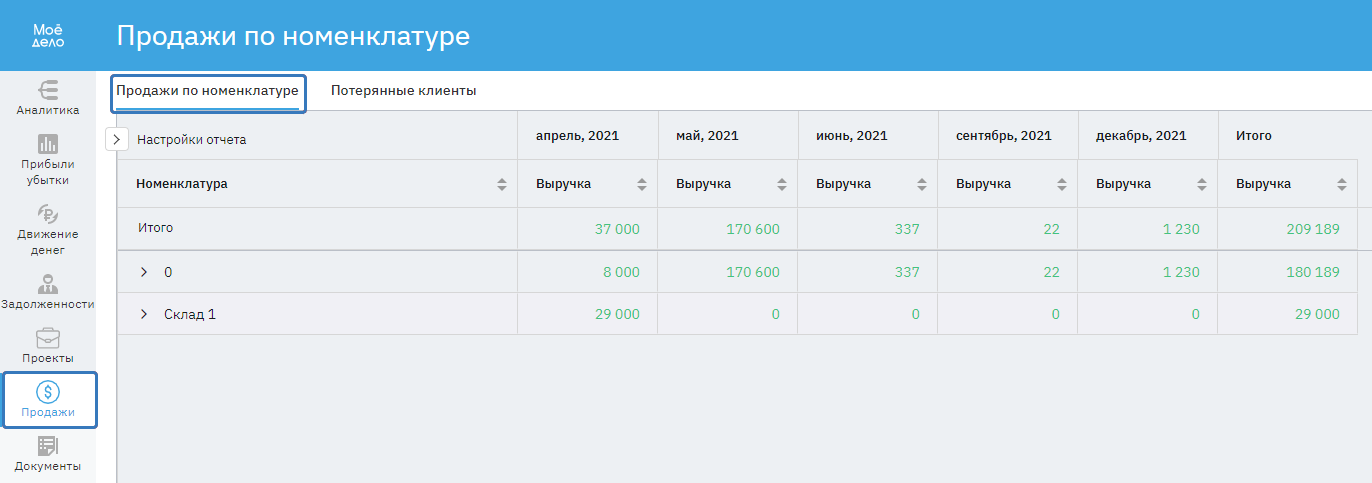
Task: Open the Прибыли убытки sidebar section
Action: (48, 159)
